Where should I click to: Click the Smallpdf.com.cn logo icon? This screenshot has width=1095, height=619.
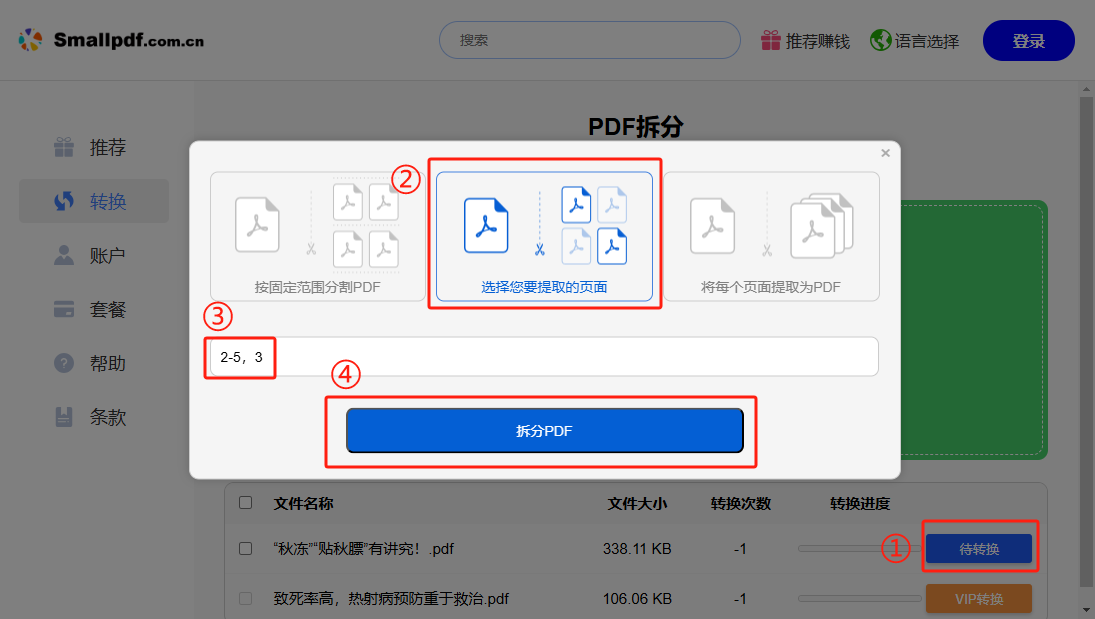31,39
